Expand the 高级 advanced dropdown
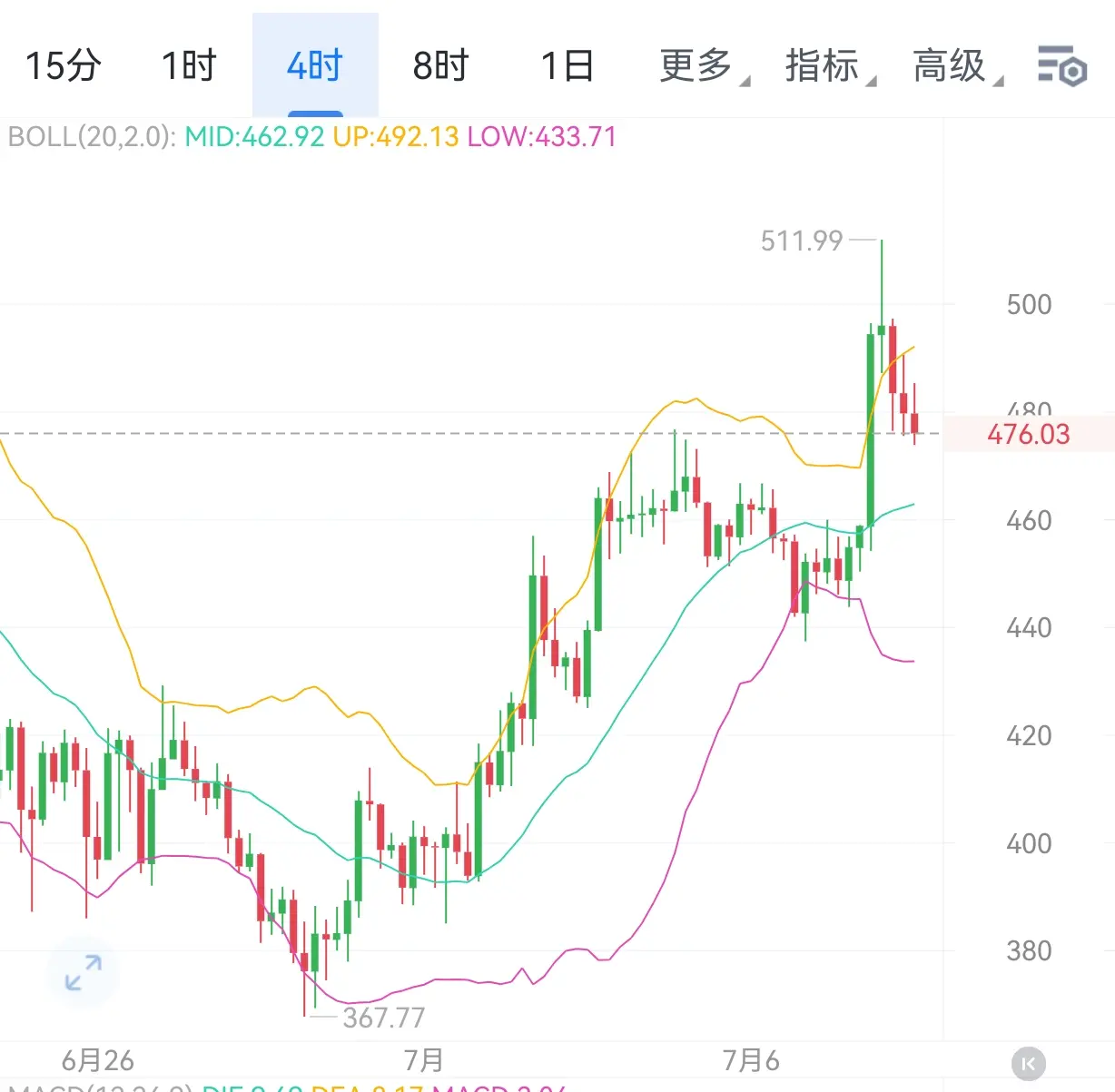 (957, 65)
